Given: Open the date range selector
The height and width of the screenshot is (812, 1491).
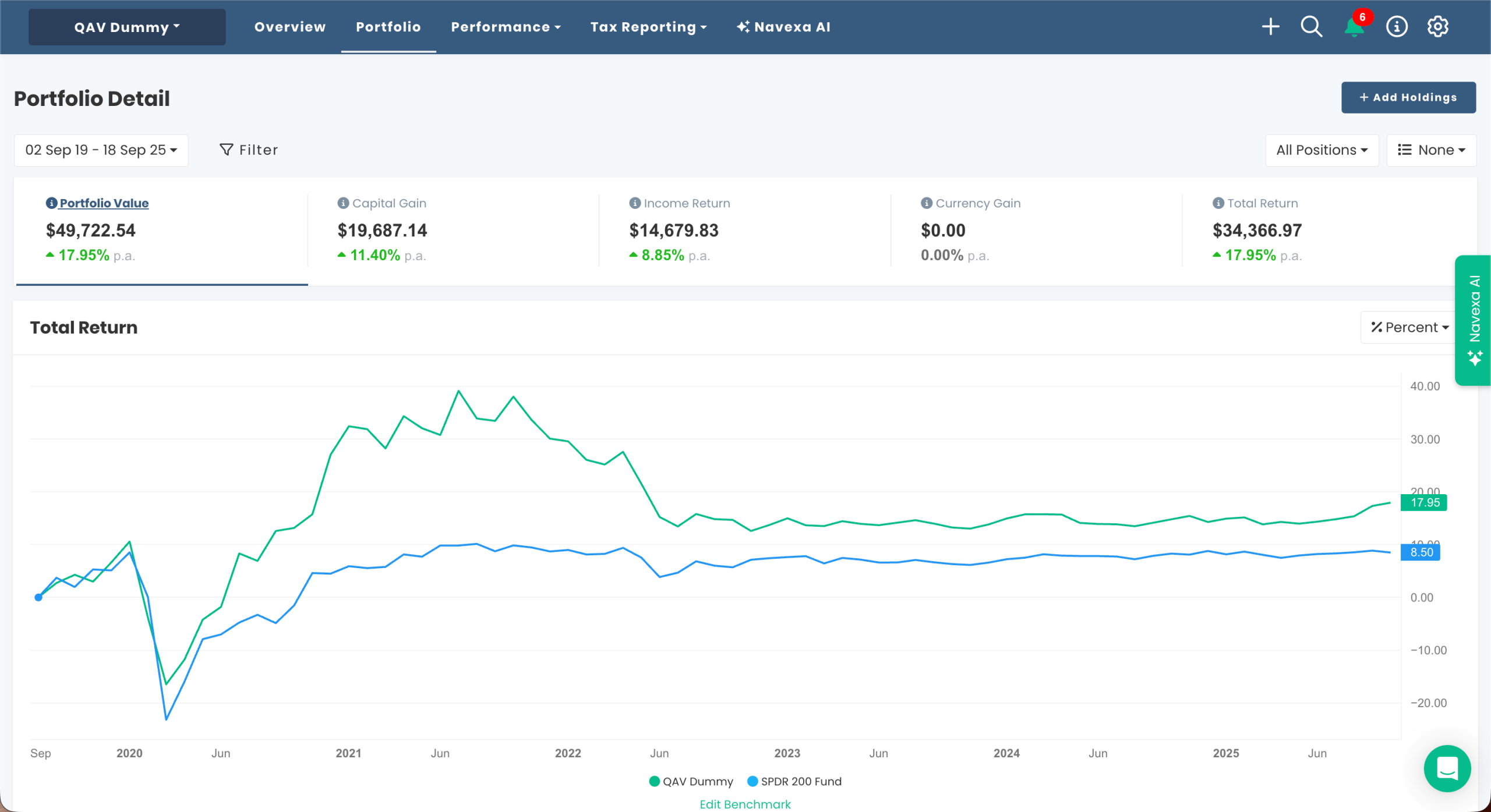Looking at the screenshot, I should coord(101,150).
